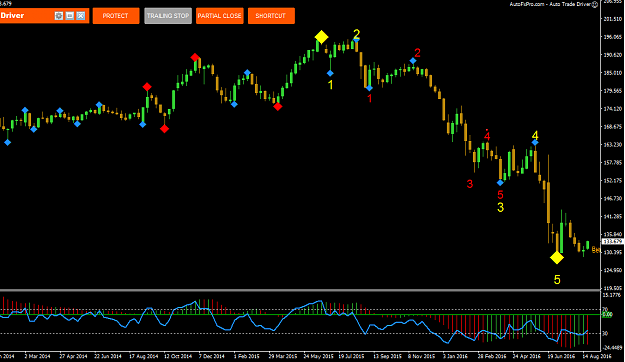The width and height of the screenshot is (625, 362).
Task: Select the blue diamond above red label 1
Action: (x=369, y=88)
